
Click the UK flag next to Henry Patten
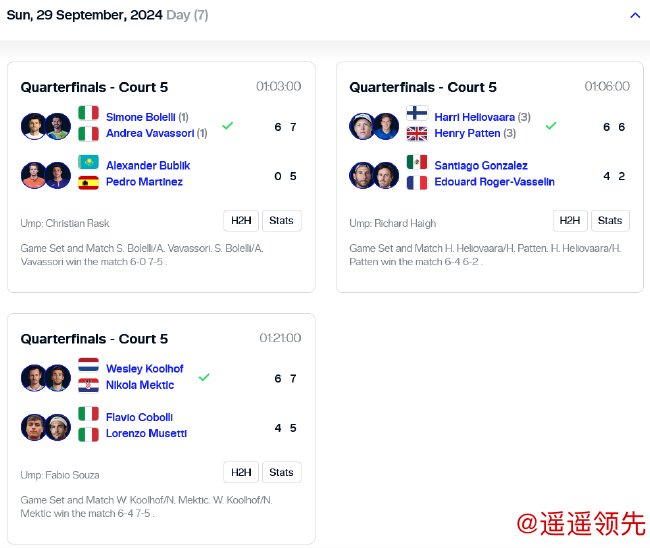coord(417,134)
